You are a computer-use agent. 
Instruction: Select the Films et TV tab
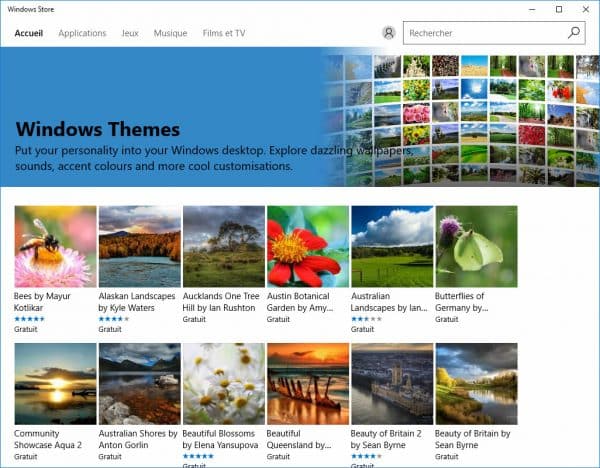pyautogui.click(x=224, y=33)
